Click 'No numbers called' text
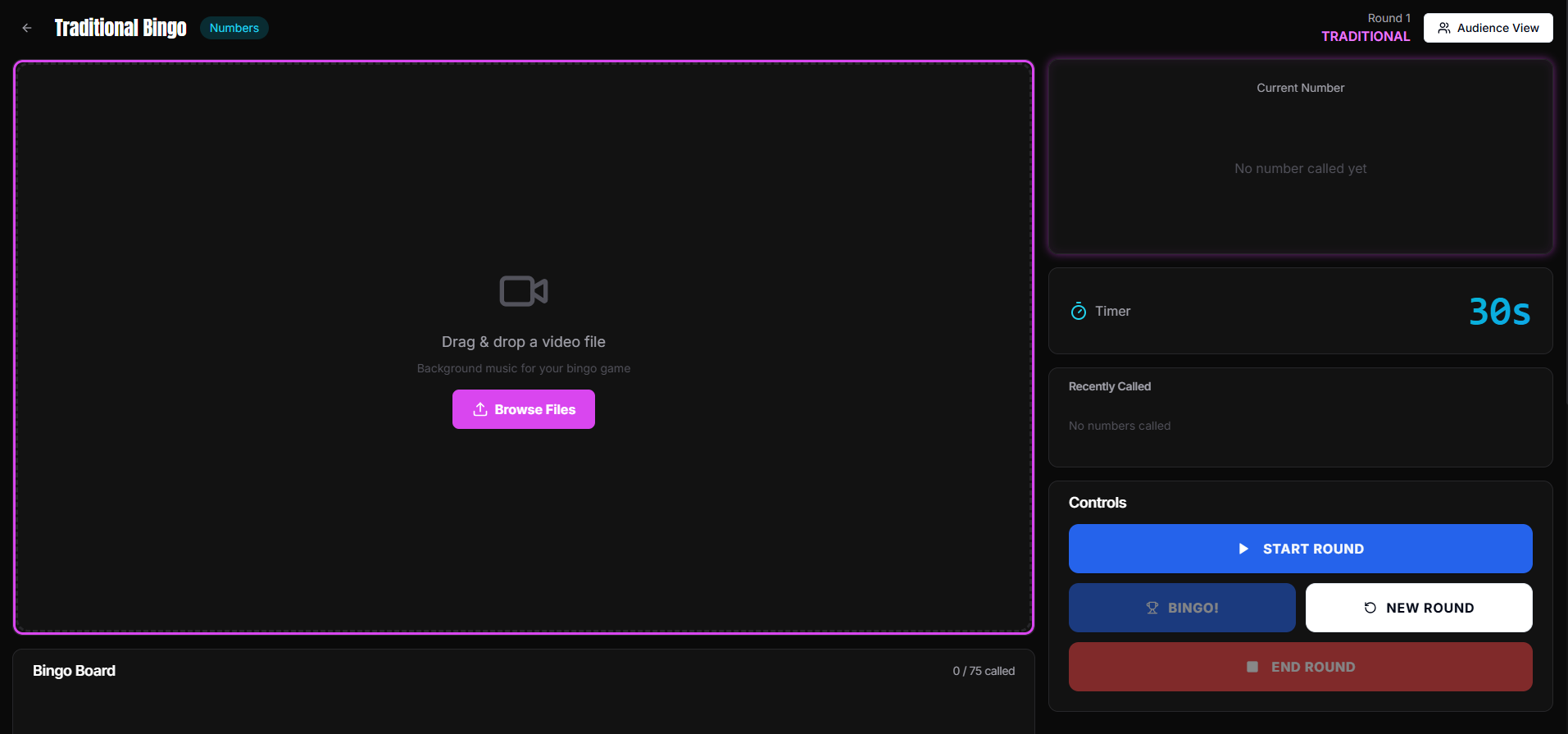The image size is (1568, 734). [1120, 426]
